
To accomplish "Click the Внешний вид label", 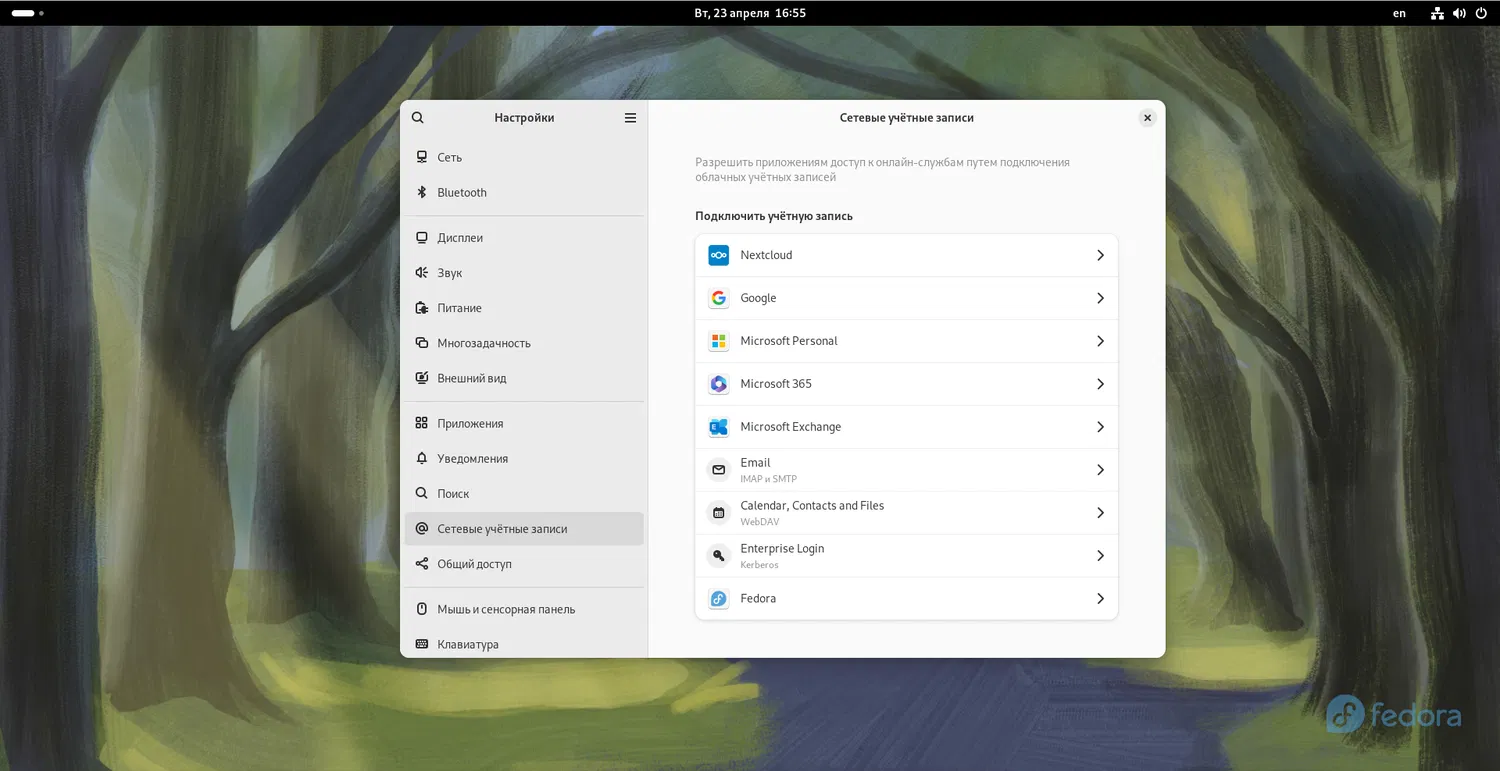I will pyautogui.click(x=472, y=378).
